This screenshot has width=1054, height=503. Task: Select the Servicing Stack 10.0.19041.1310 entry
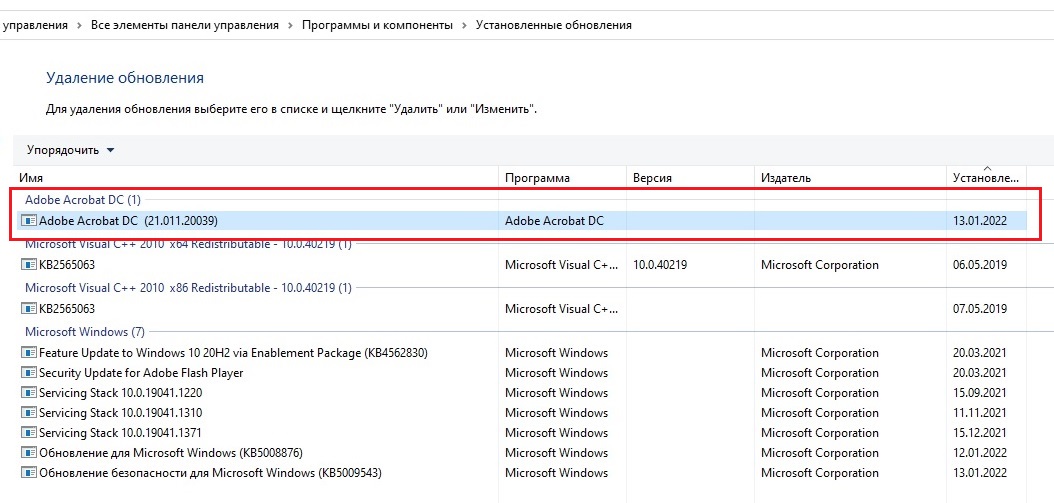(521, 413)
